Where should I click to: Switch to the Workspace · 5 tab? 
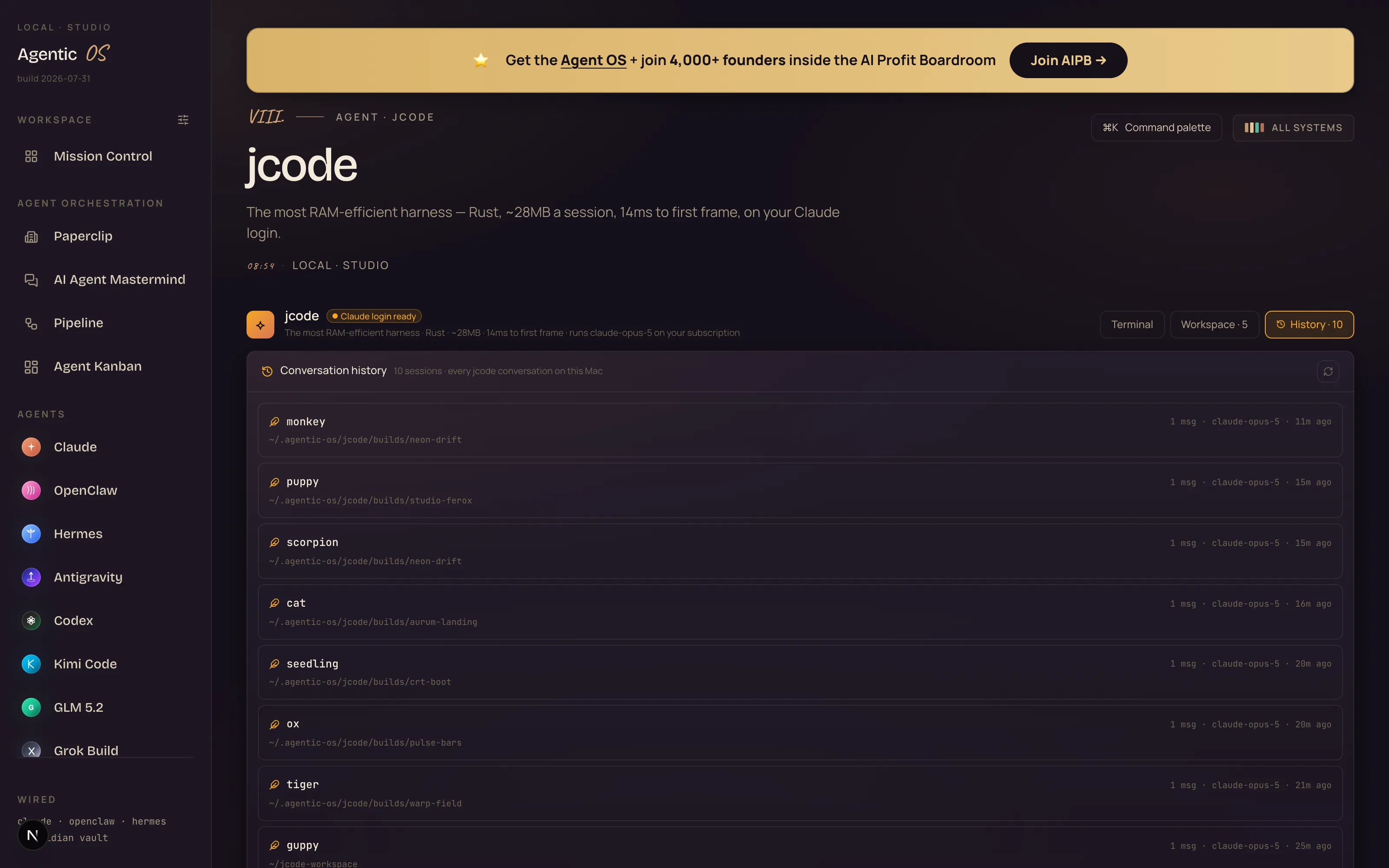pos(1214,324)
